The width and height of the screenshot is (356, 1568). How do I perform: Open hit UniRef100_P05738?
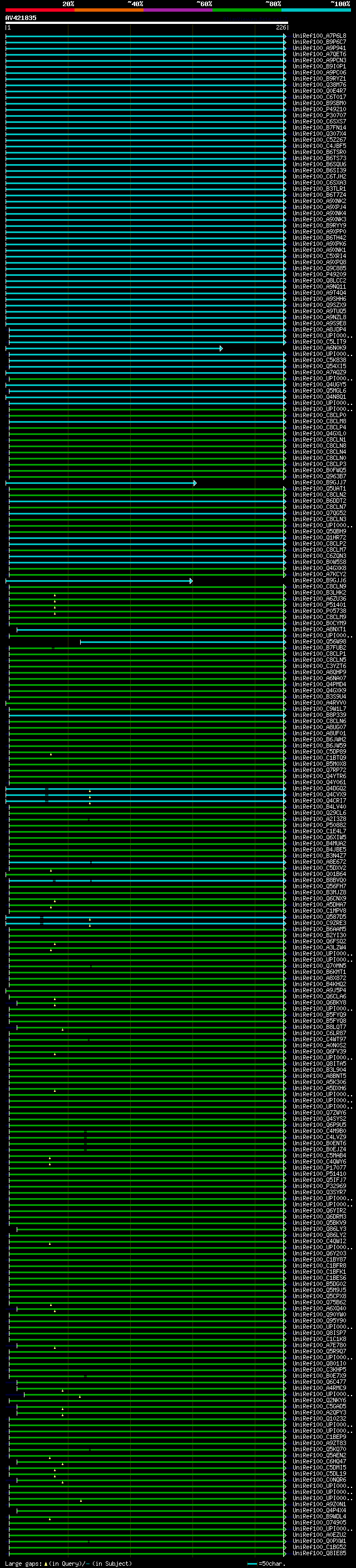[319, 611]
